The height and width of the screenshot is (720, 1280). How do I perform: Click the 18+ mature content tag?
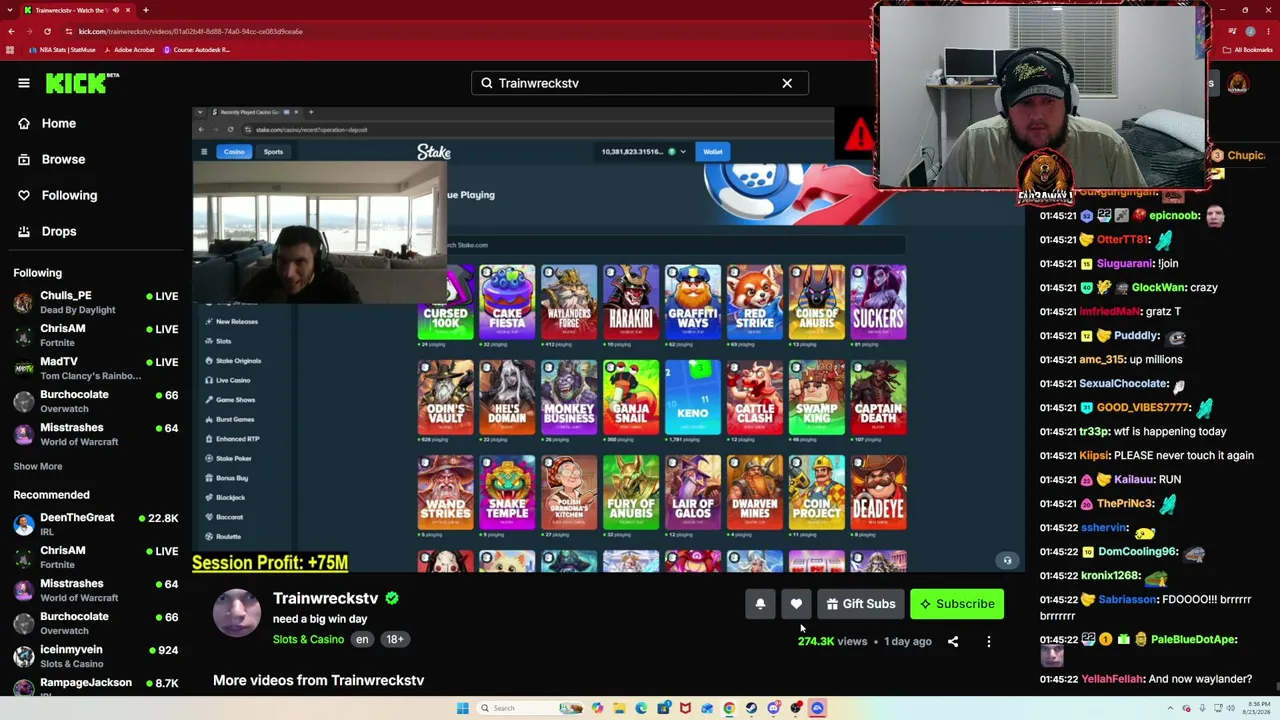(x=395, y=639)
